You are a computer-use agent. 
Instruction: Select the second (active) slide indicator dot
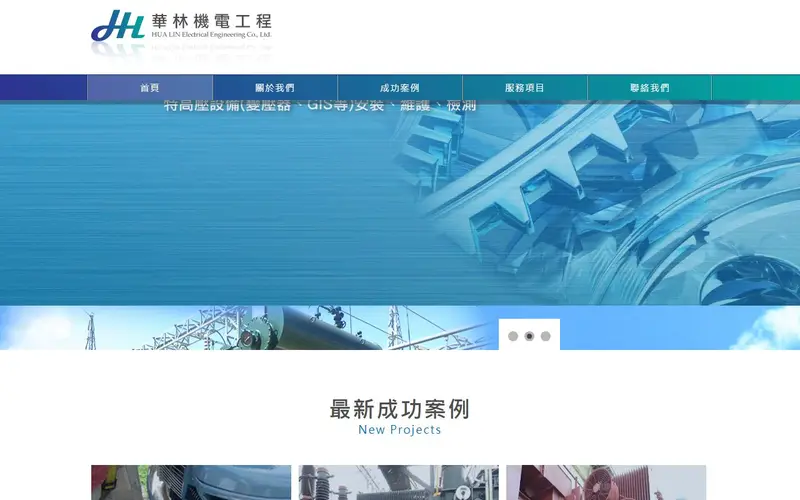530,336
